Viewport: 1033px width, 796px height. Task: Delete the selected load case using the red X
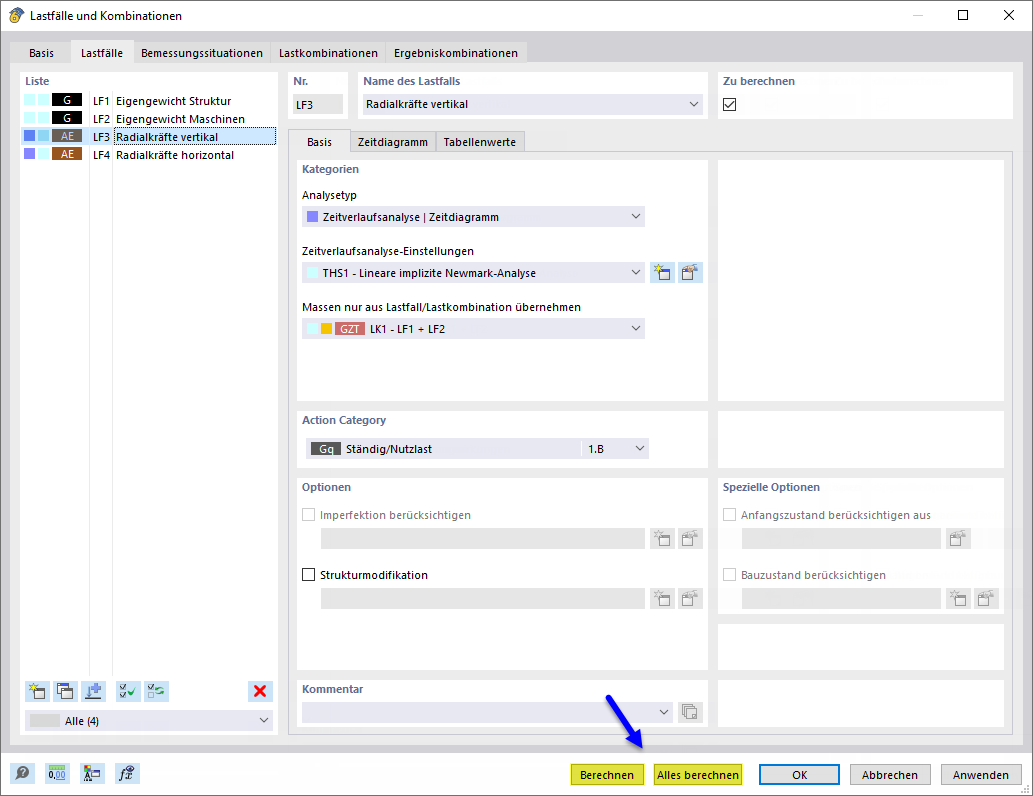260,691
